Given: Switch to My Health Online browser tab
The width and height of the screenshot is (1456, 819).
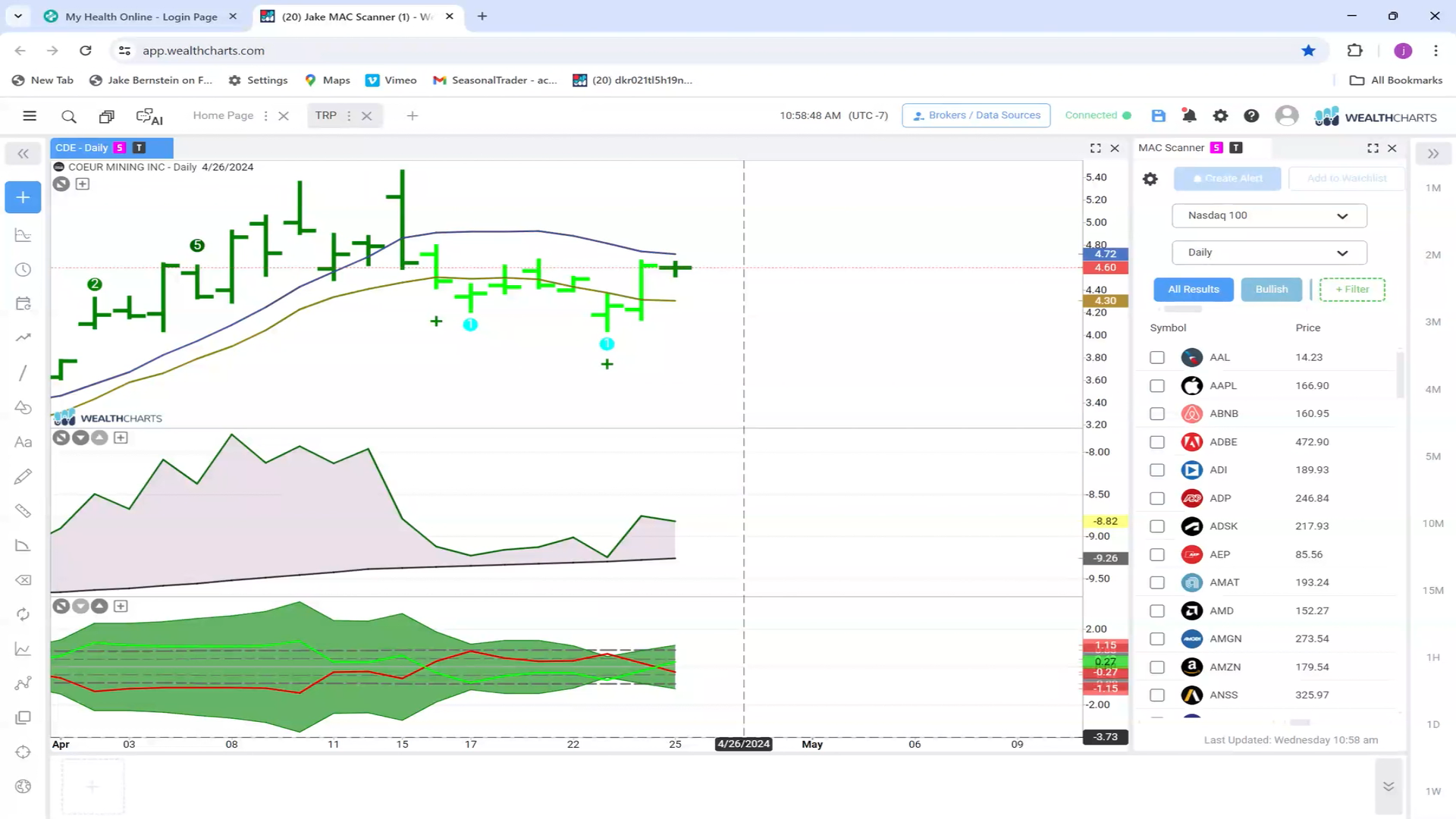Looking at the screenshot, I should click(141, 17).
